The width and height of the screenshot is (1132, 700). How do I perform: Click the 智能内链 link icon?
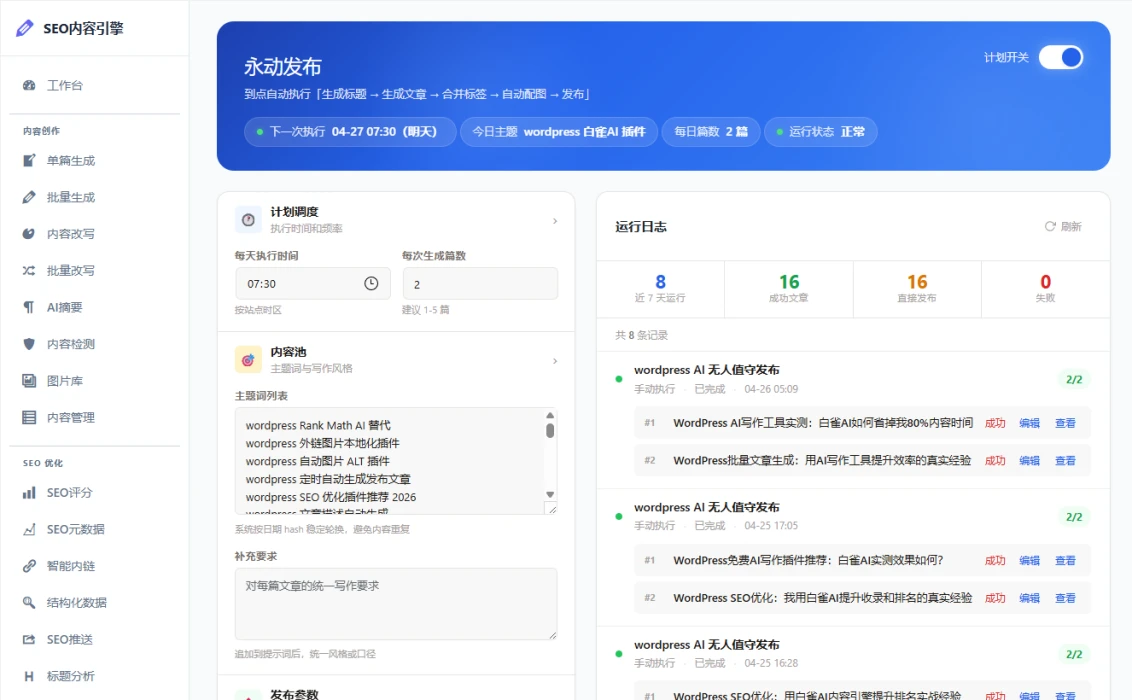(29, 566)
